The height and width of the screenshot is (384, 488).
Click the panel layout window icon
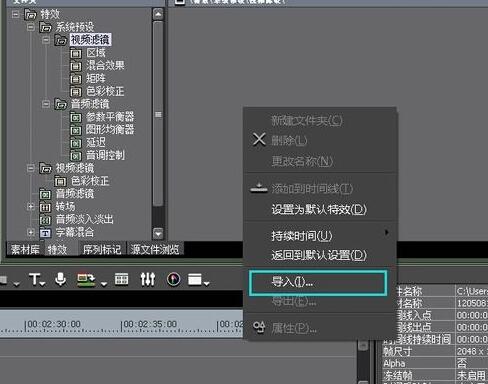(x=195, y=279)
